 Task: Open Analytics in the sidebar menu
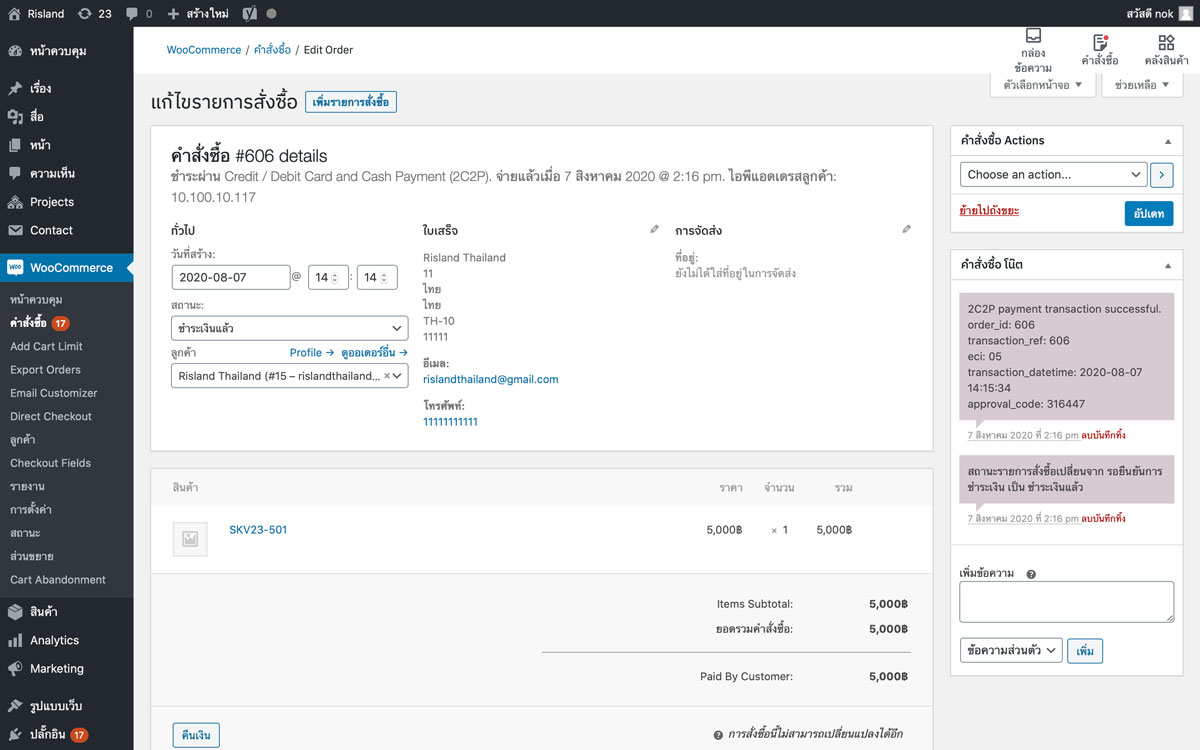(54, 640)
